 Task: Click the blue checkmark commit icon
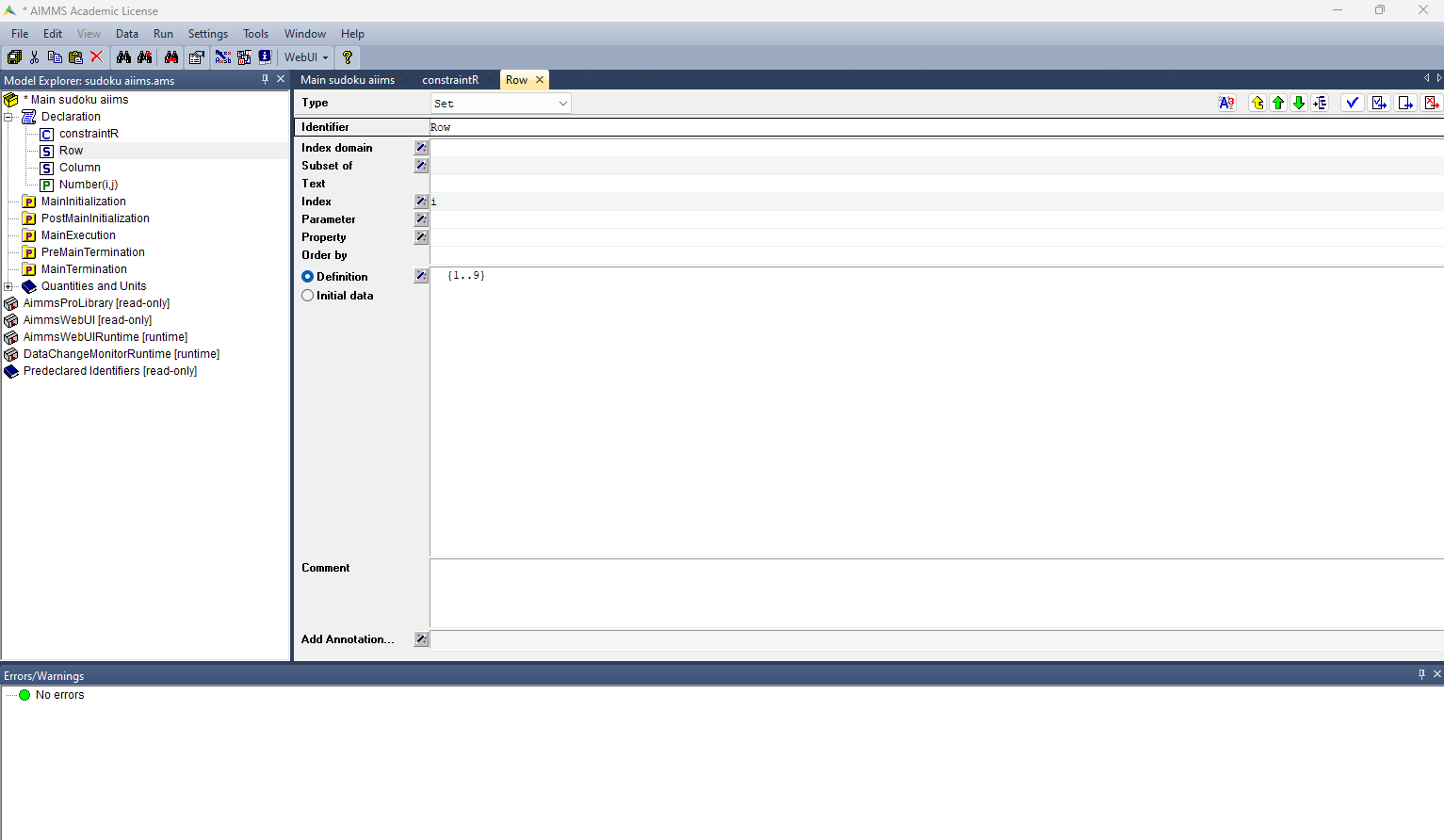[x=1353, y=103]
